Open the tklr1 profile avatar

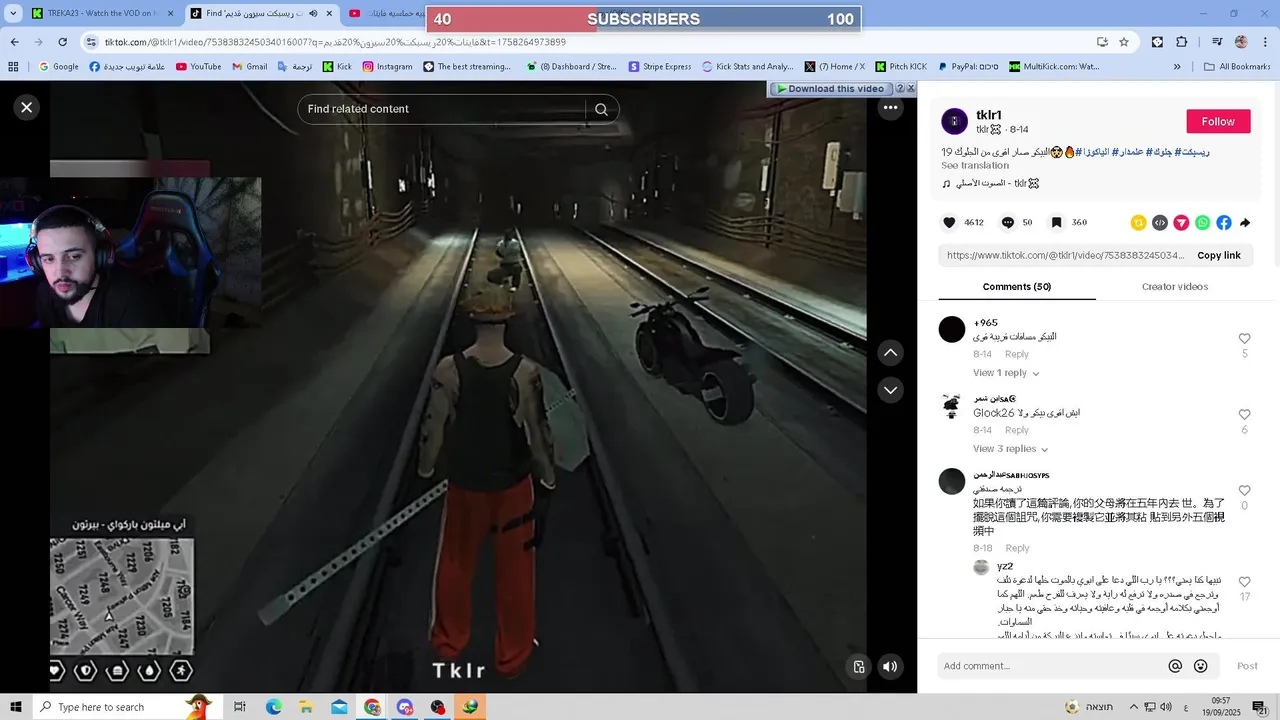pos(954,121)
